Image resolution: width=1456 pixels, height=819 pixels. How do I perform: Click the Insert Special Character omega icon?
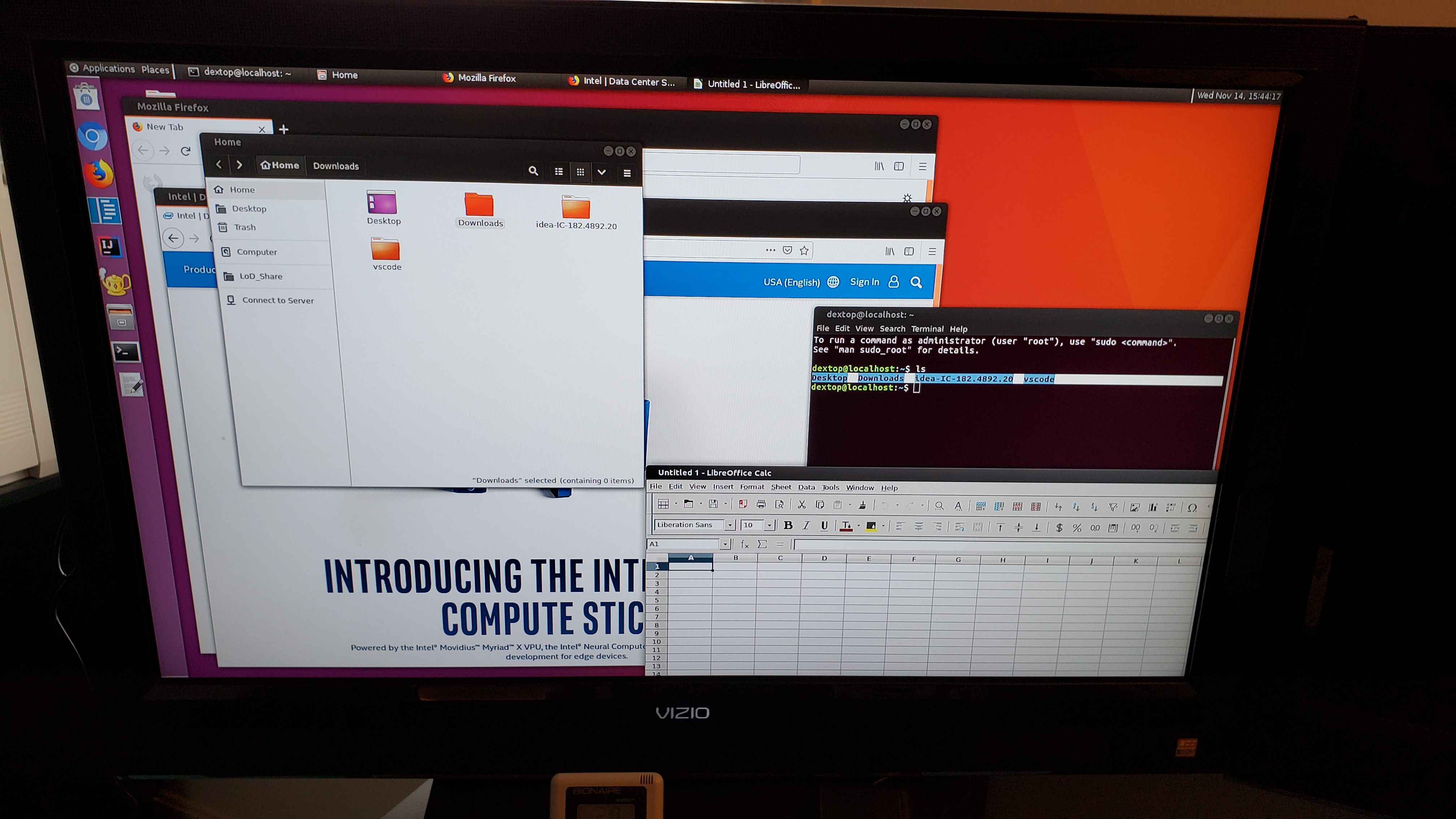1192,508
